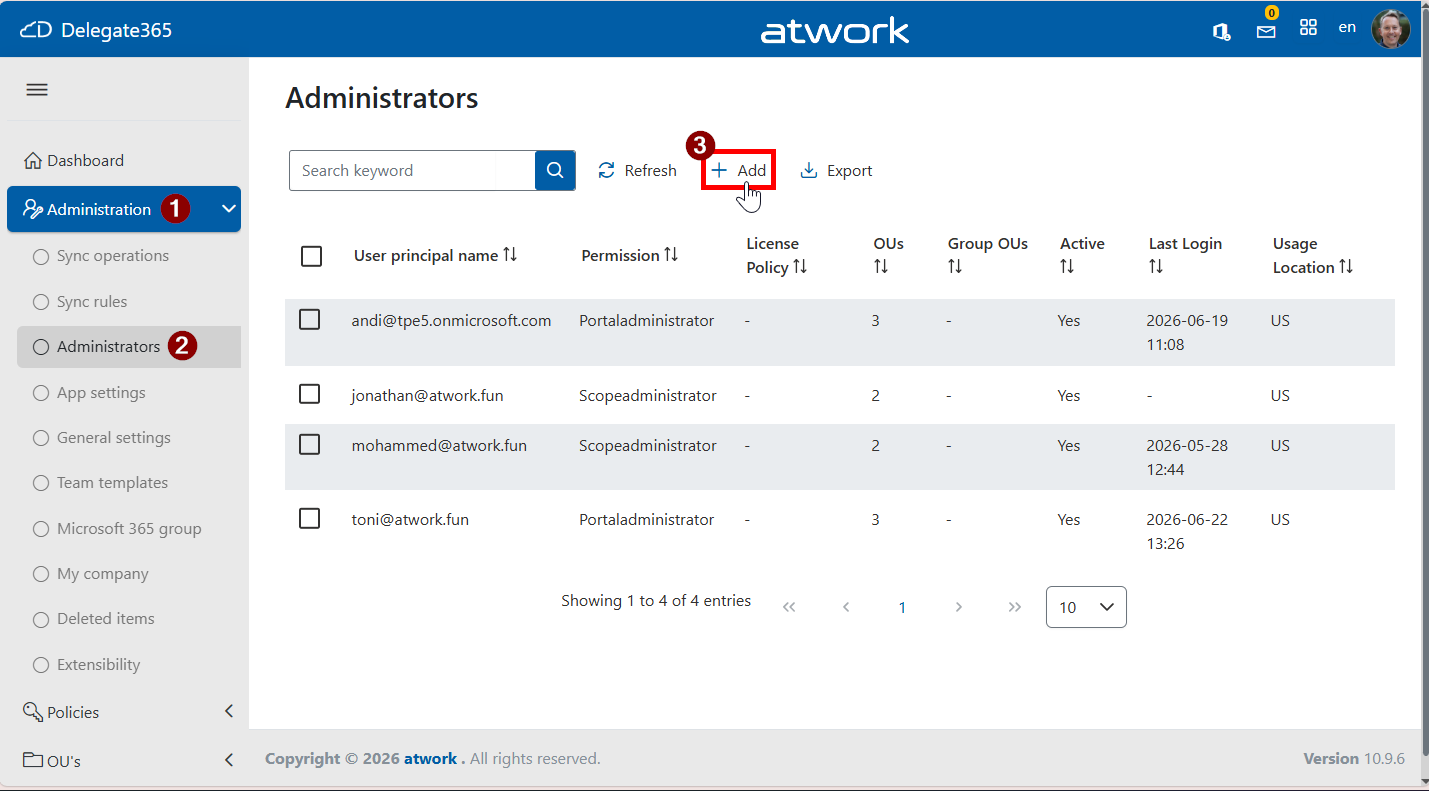Open Sync operations menu item
The height and width of the screenshot is (791, 1429).
113,256
